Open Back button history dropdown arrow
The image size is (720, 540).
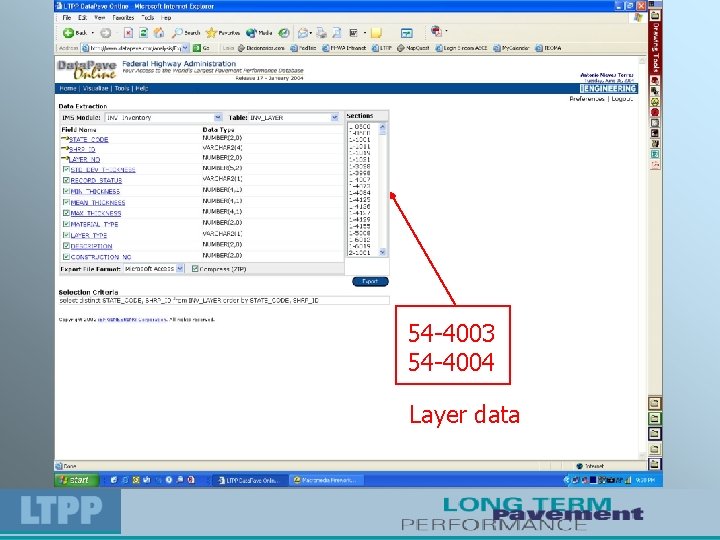(x=92, y=33)
